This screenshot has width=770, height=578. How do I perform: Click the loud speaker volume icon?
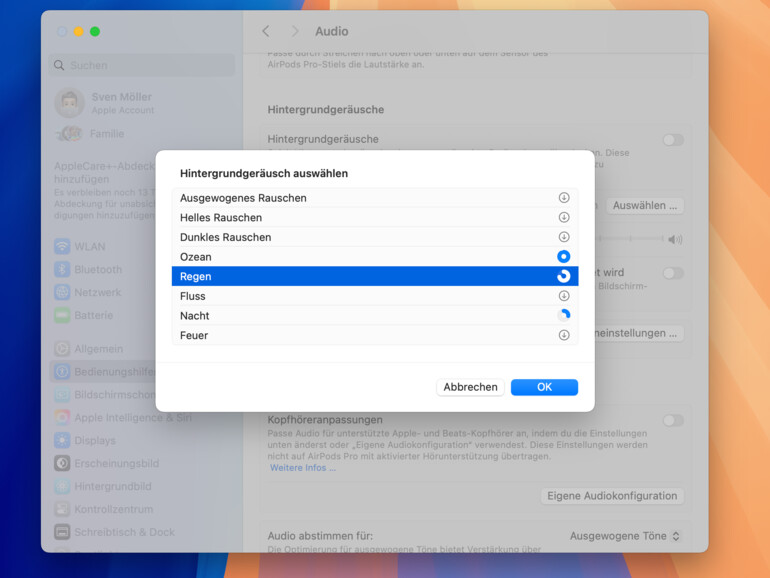coord(675,240)
